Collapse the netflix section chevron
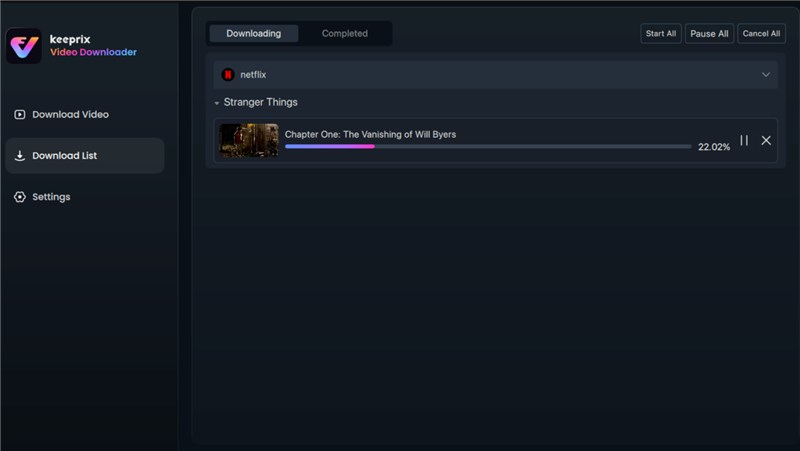 (x=766, y=74)
